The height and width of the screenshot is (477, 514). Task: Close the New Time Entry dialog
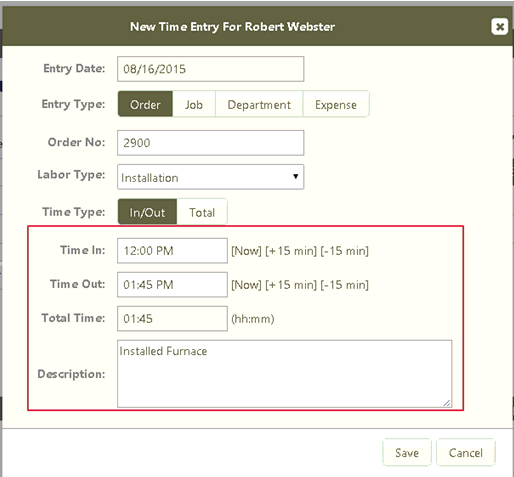(499, 27)
